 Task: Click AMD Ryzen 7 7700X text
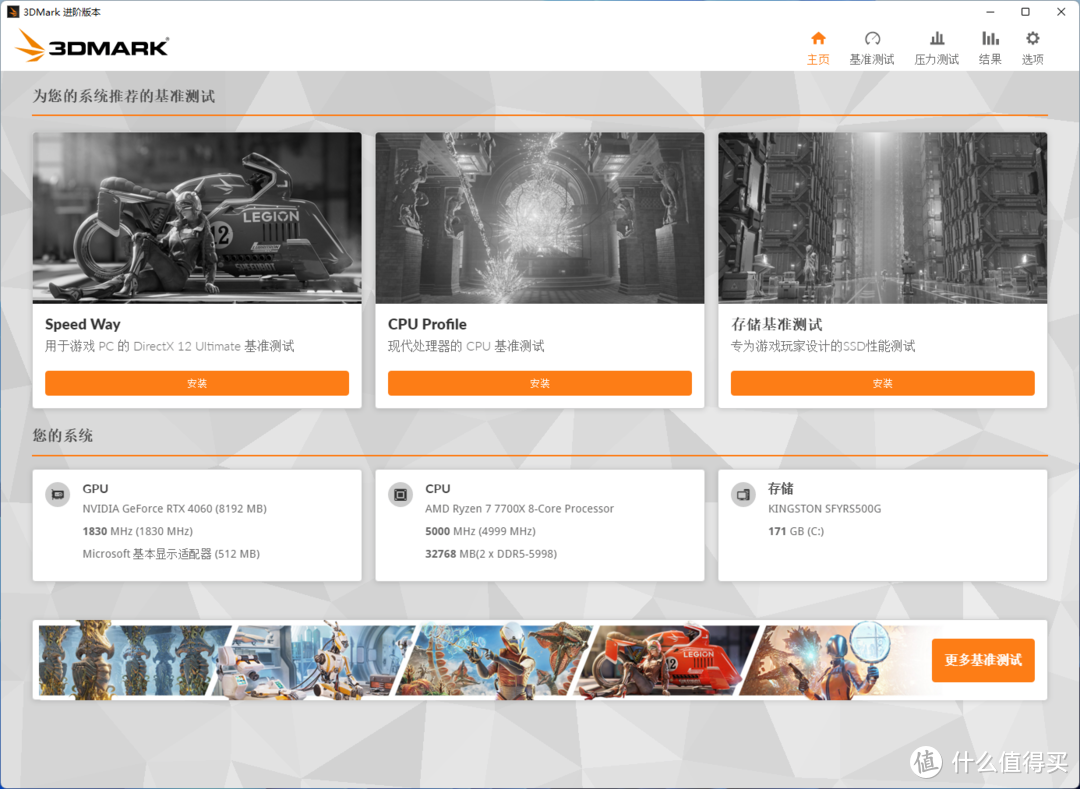519,509
